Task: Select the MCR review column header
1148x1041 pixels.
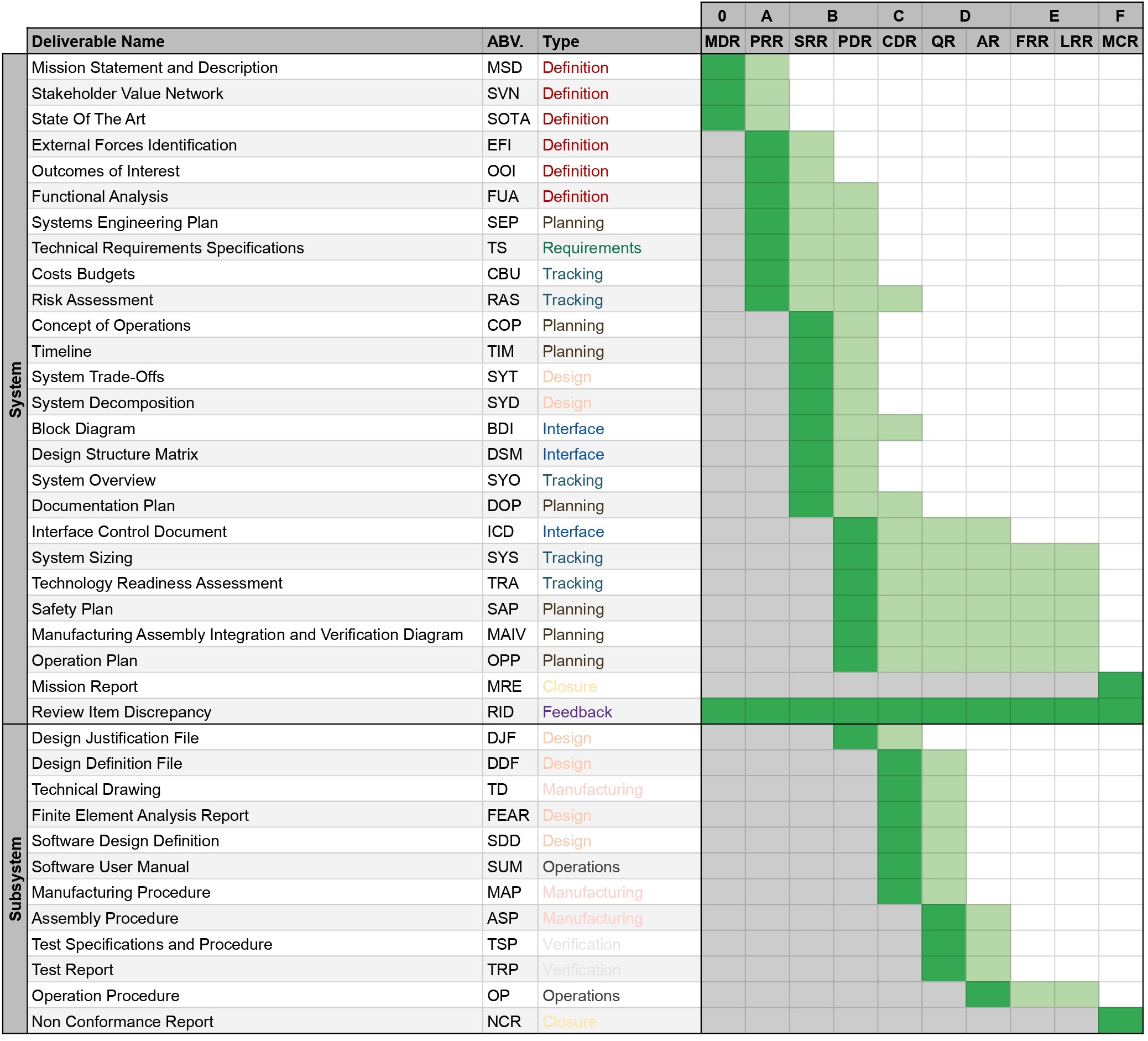Action: [1120, 41]
